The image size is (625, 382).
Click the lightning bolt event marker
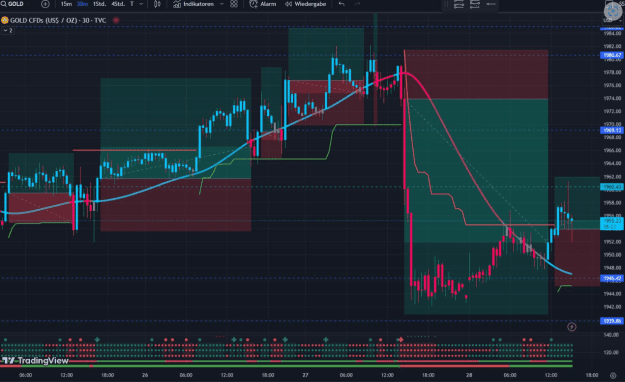point(572,327)
